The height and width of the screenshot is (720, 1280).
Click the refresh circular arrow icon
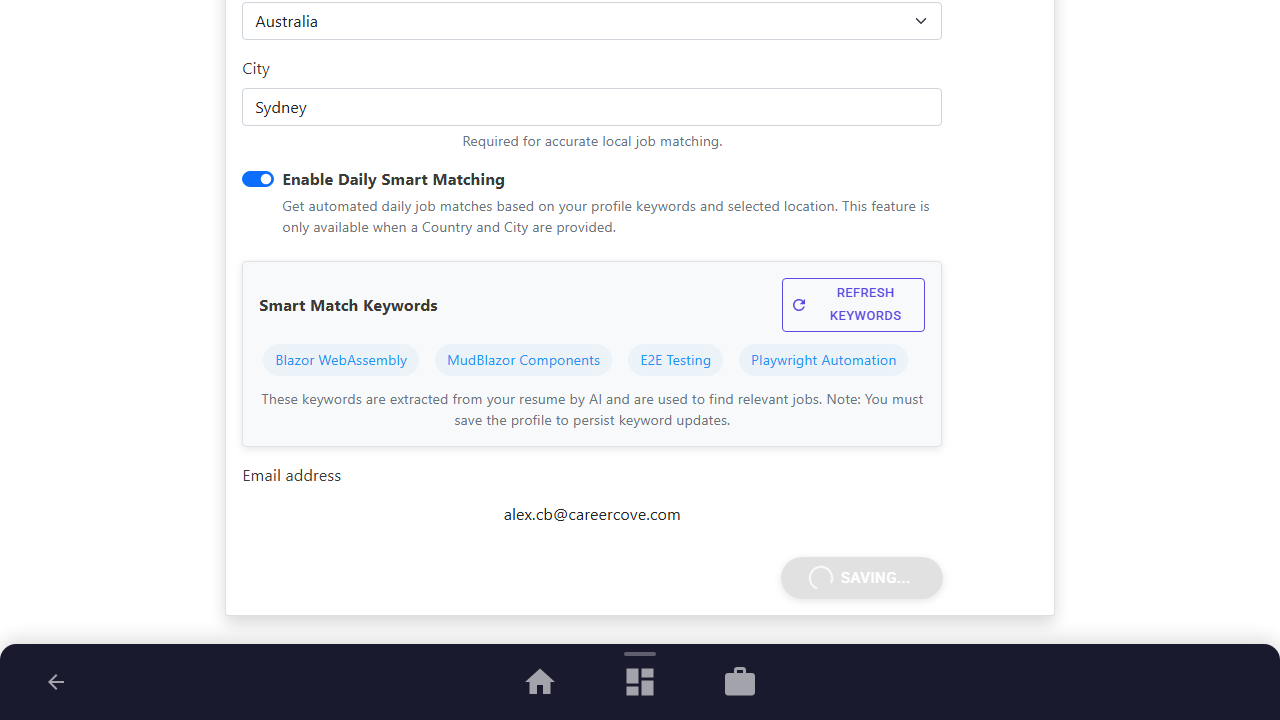tap(799, 305)
